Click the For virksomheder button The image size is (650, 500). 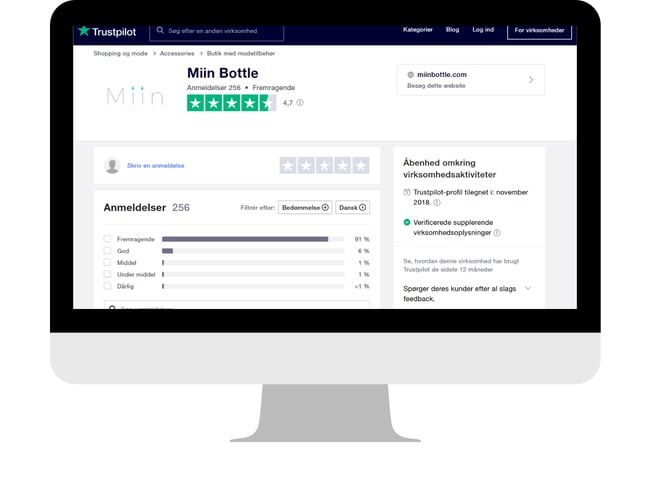[x=539, y=30]
